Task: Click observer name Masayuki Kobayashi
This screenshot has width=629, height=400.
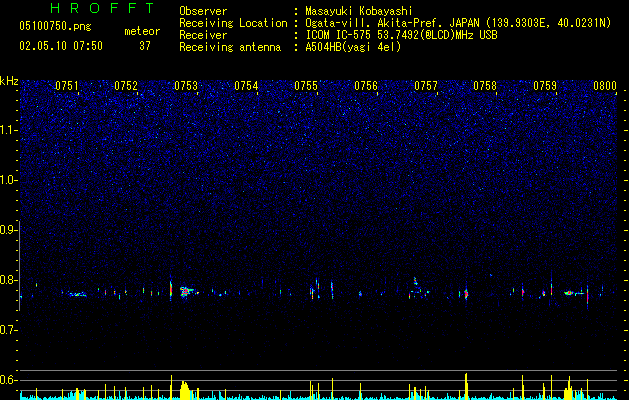Action: (x=358, y=11)
